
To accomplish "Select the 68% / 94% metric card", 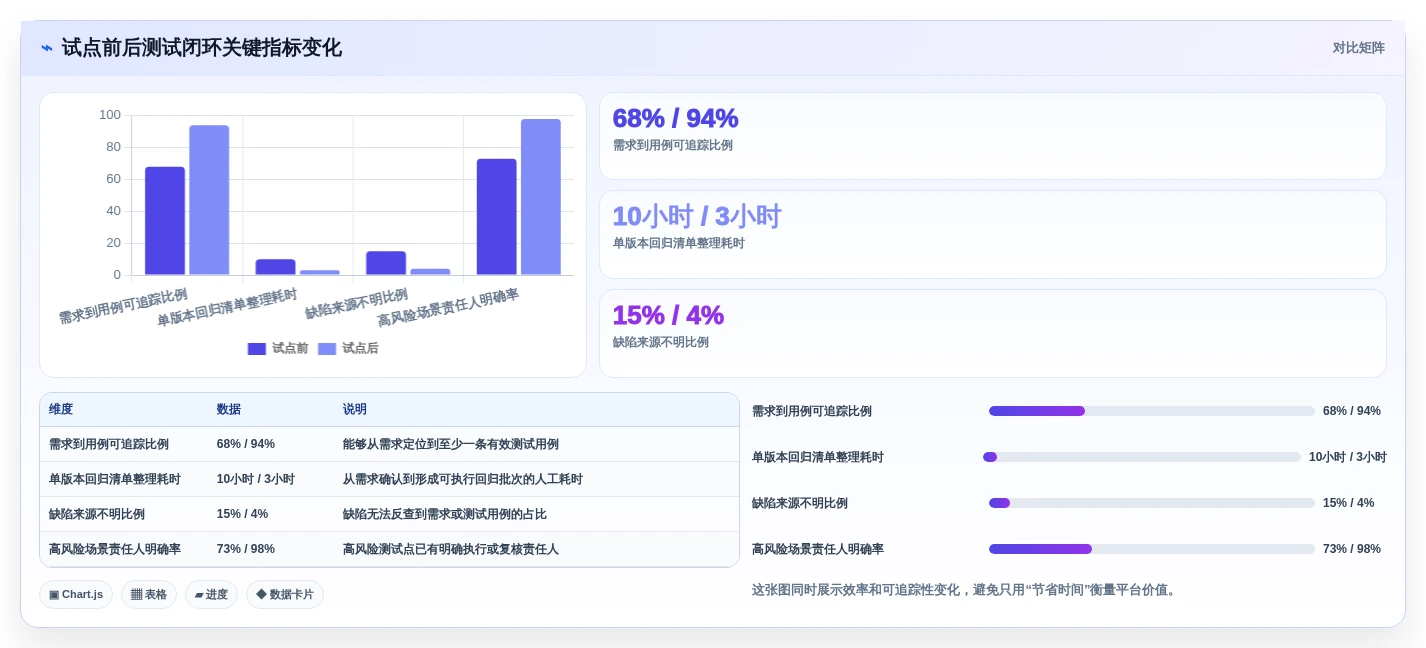I will (992, 136).
